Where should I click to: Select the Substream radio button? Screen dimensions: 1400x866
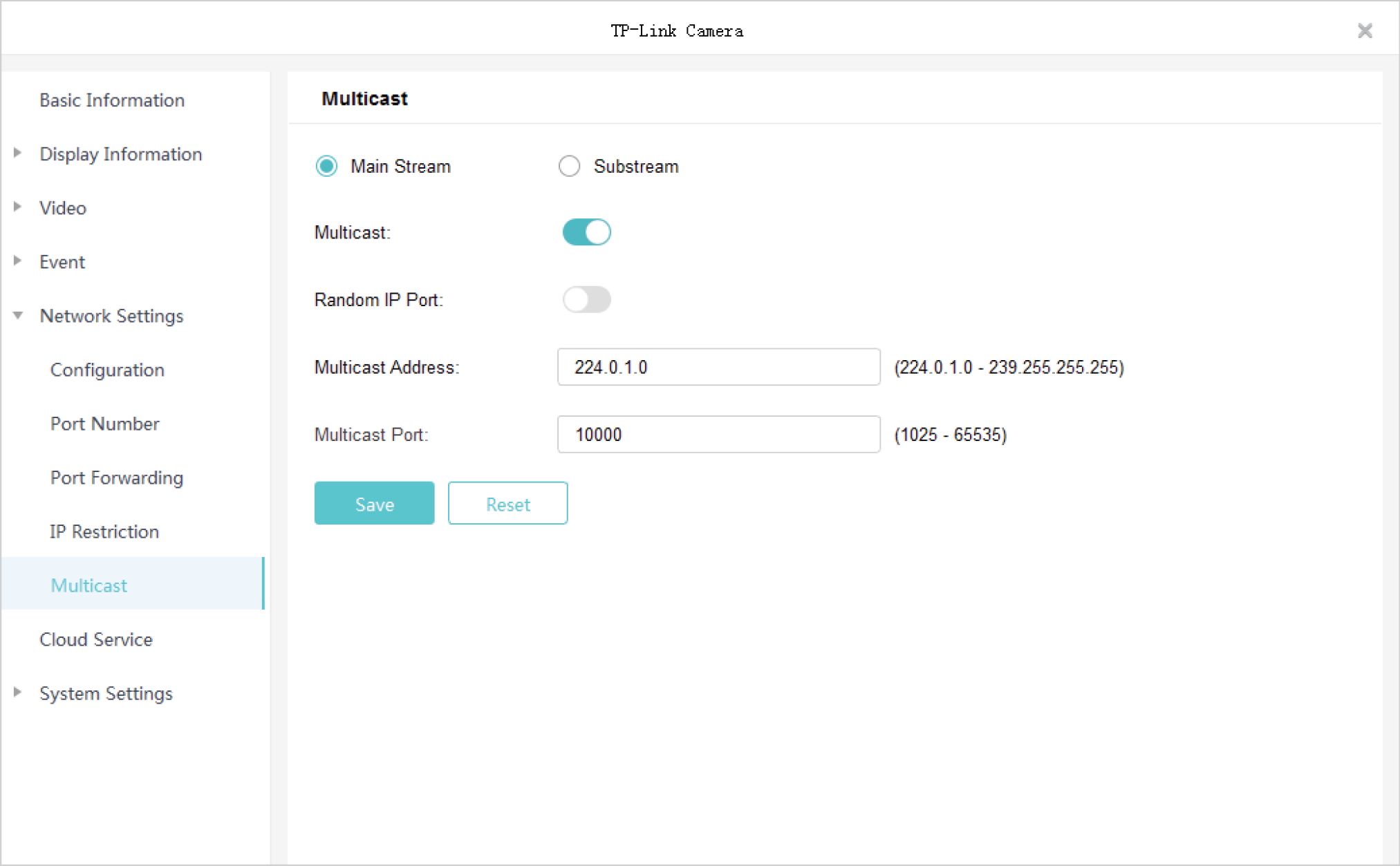pos(569,166)
